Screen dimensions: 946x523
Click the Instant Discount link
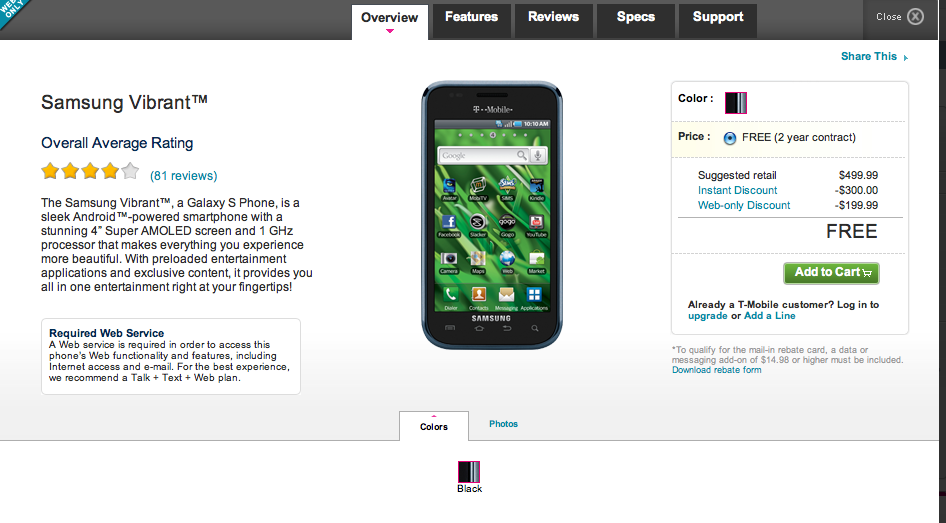(x=737, y=190)
